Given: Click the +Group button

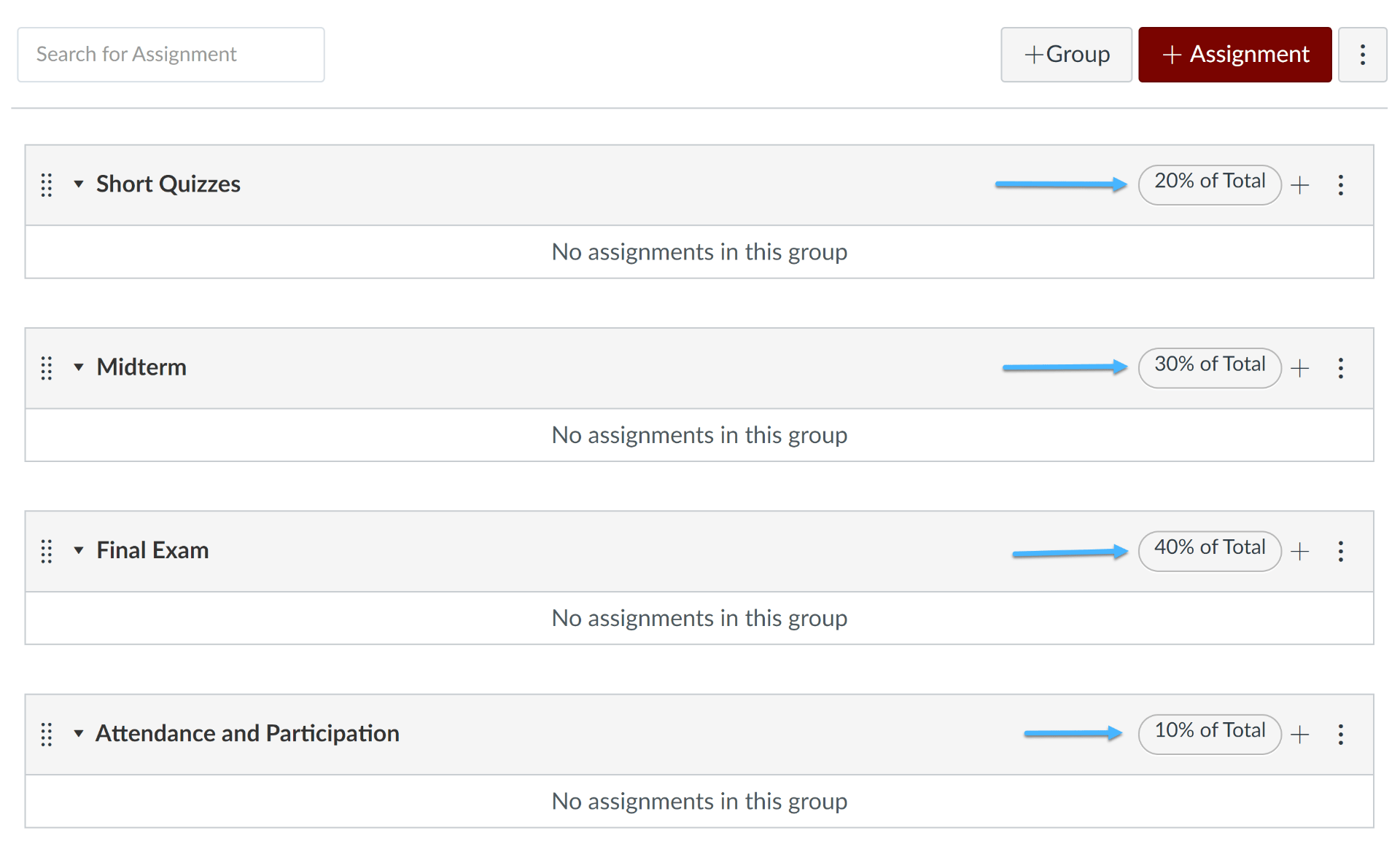Looking at the screenshot, I should coord(1066,54).
